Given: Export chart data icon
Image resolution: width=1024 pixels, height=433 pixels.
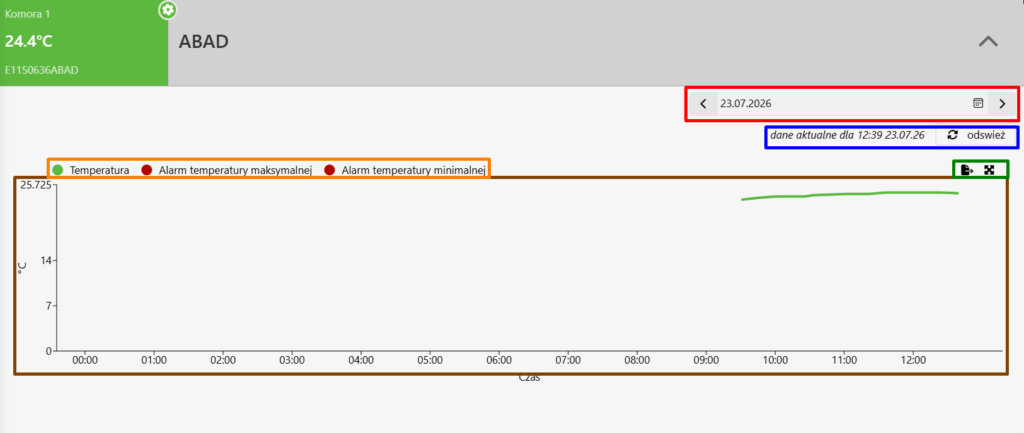Looking at the screenshot, I should click(967, 170).
